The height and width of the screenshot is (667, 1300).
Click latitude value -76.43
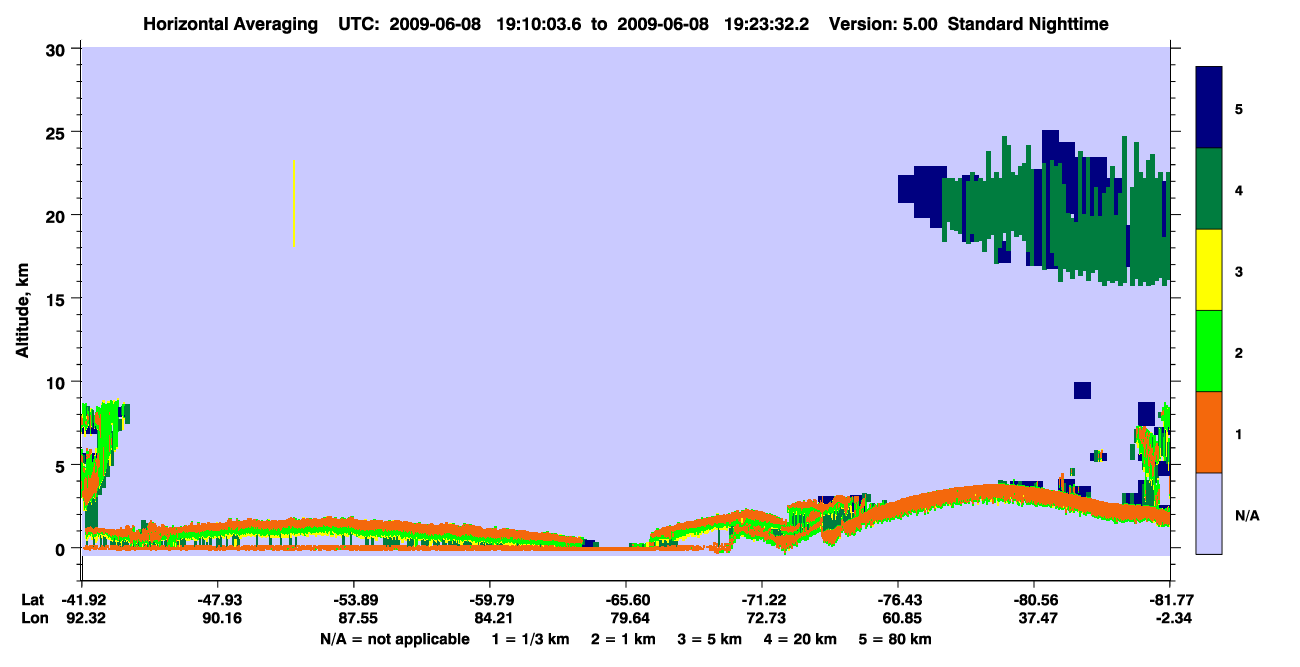[898, 600]
